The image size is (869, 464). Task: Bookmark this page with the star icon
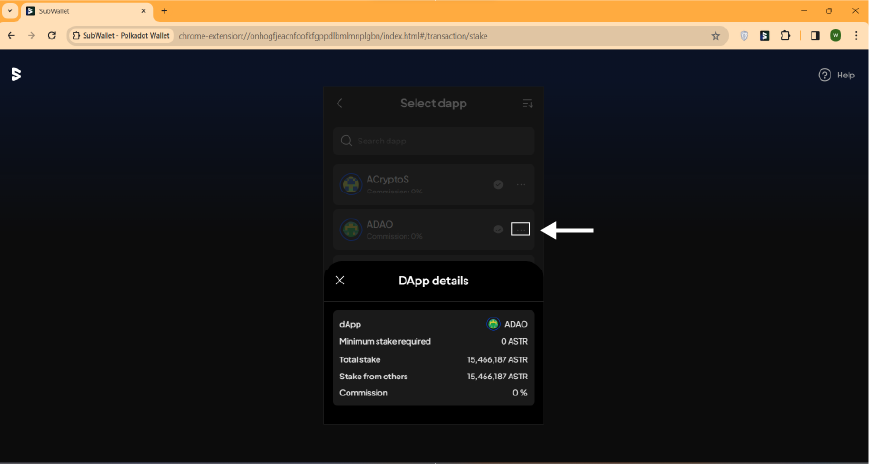715,35
